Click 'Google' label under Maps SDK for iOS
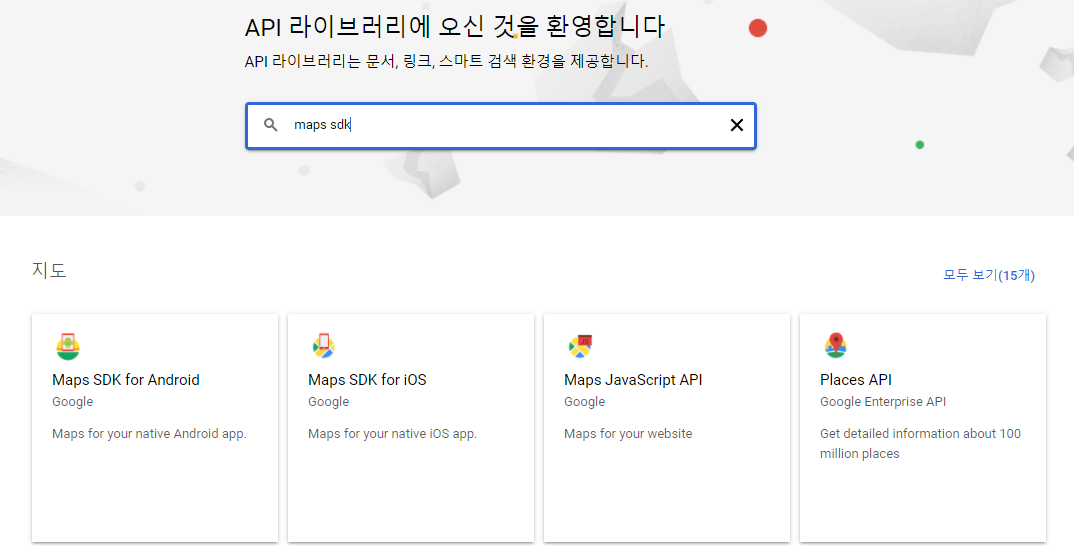 (x=329, y=401)
